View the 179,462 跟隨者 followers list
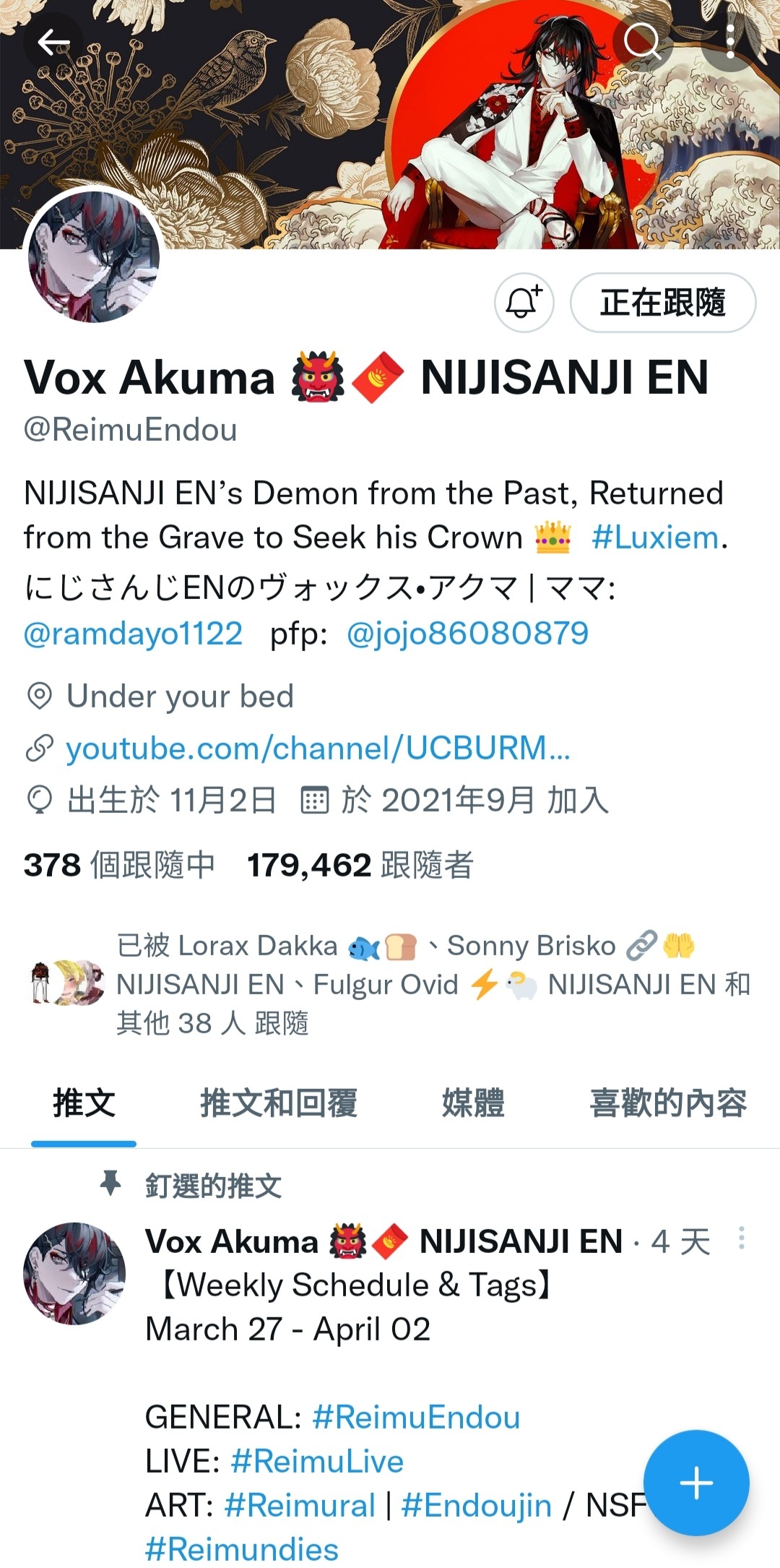 (360, 864)
